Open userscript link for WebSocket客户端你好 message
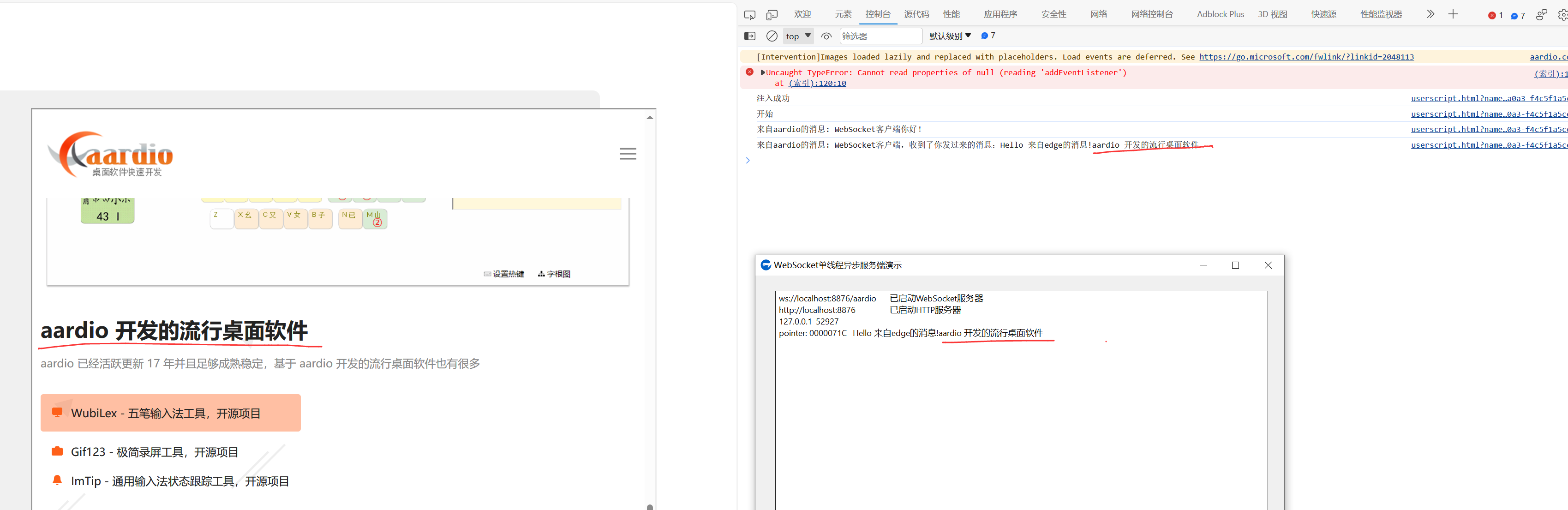 (1489, 129)
